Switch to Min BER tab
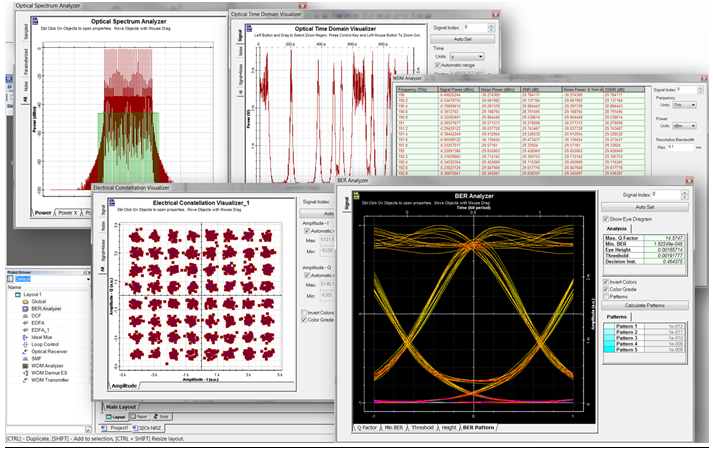This screenshot has height=452, width=713. (x=393, y=428)
